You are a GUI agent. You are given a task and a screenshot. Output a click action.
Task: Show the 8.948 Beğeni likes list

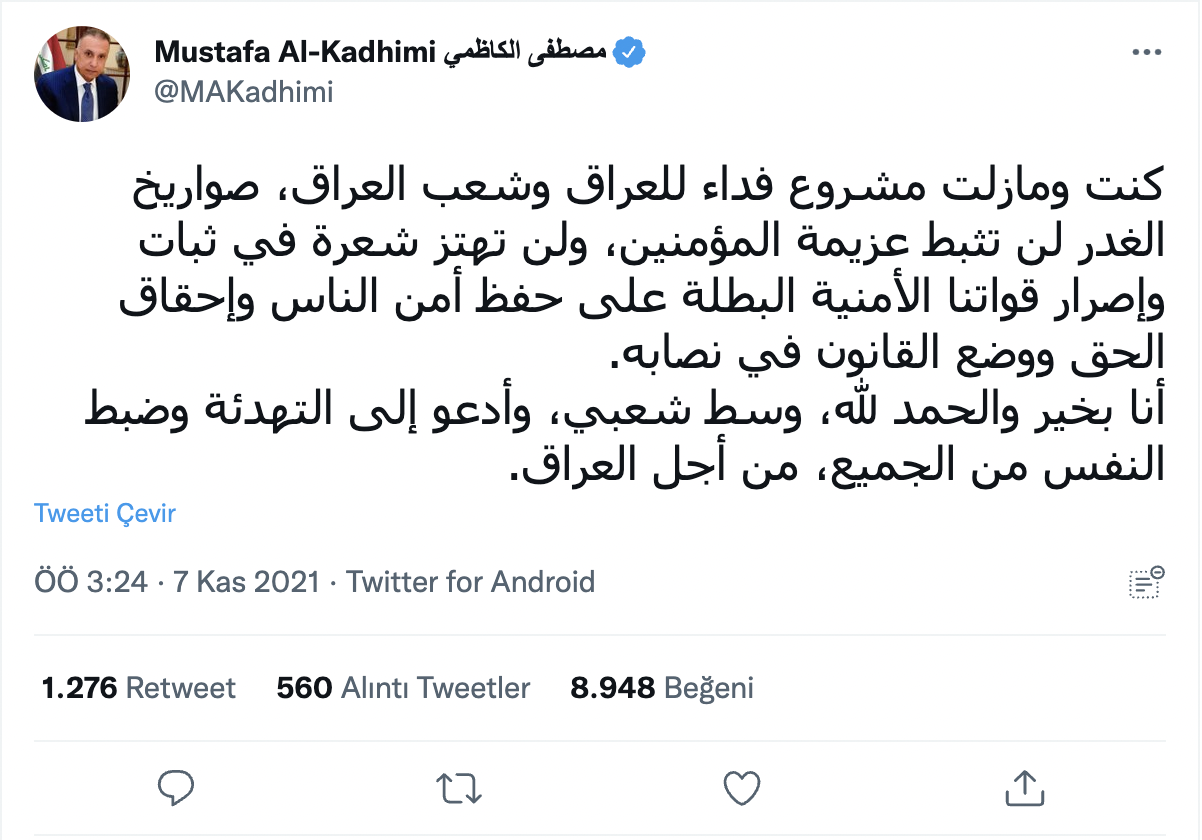click(662, 688)
